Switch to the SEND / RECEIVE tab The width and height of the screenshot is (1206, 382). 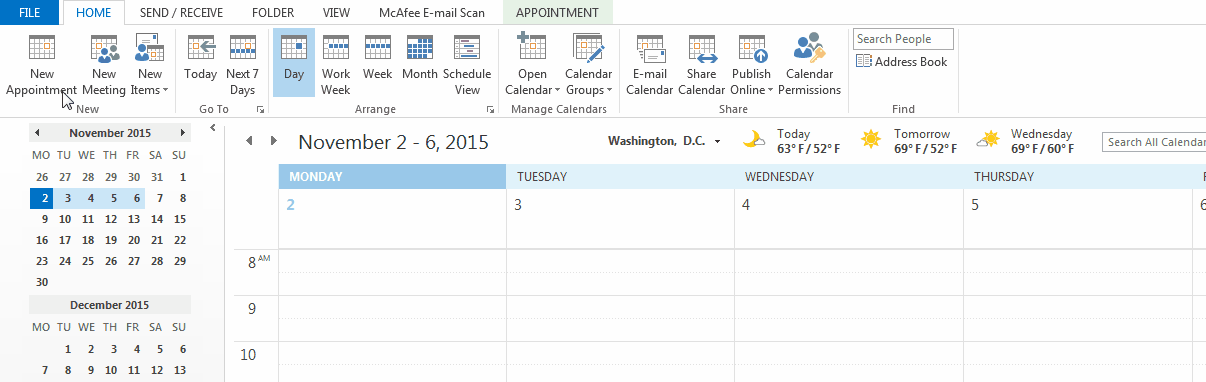pos(182,13)
